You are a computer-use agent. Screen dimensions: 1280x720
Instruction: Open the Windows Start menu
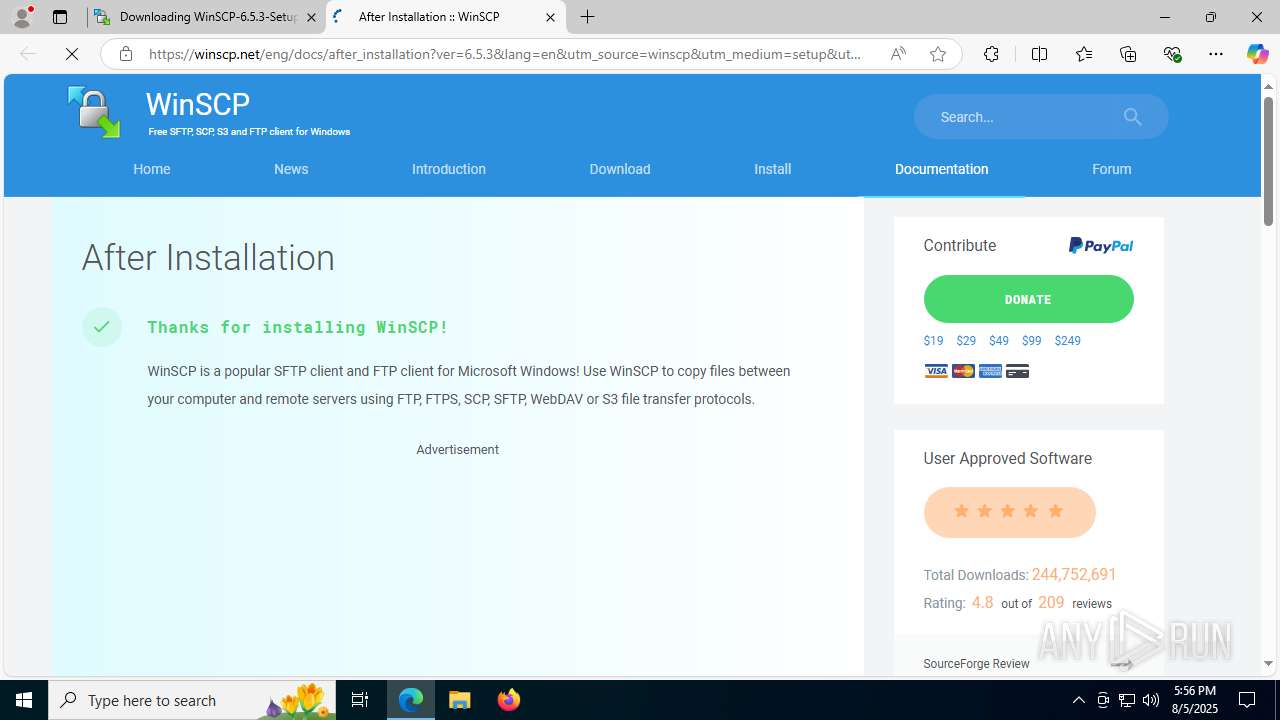[24, 700]
